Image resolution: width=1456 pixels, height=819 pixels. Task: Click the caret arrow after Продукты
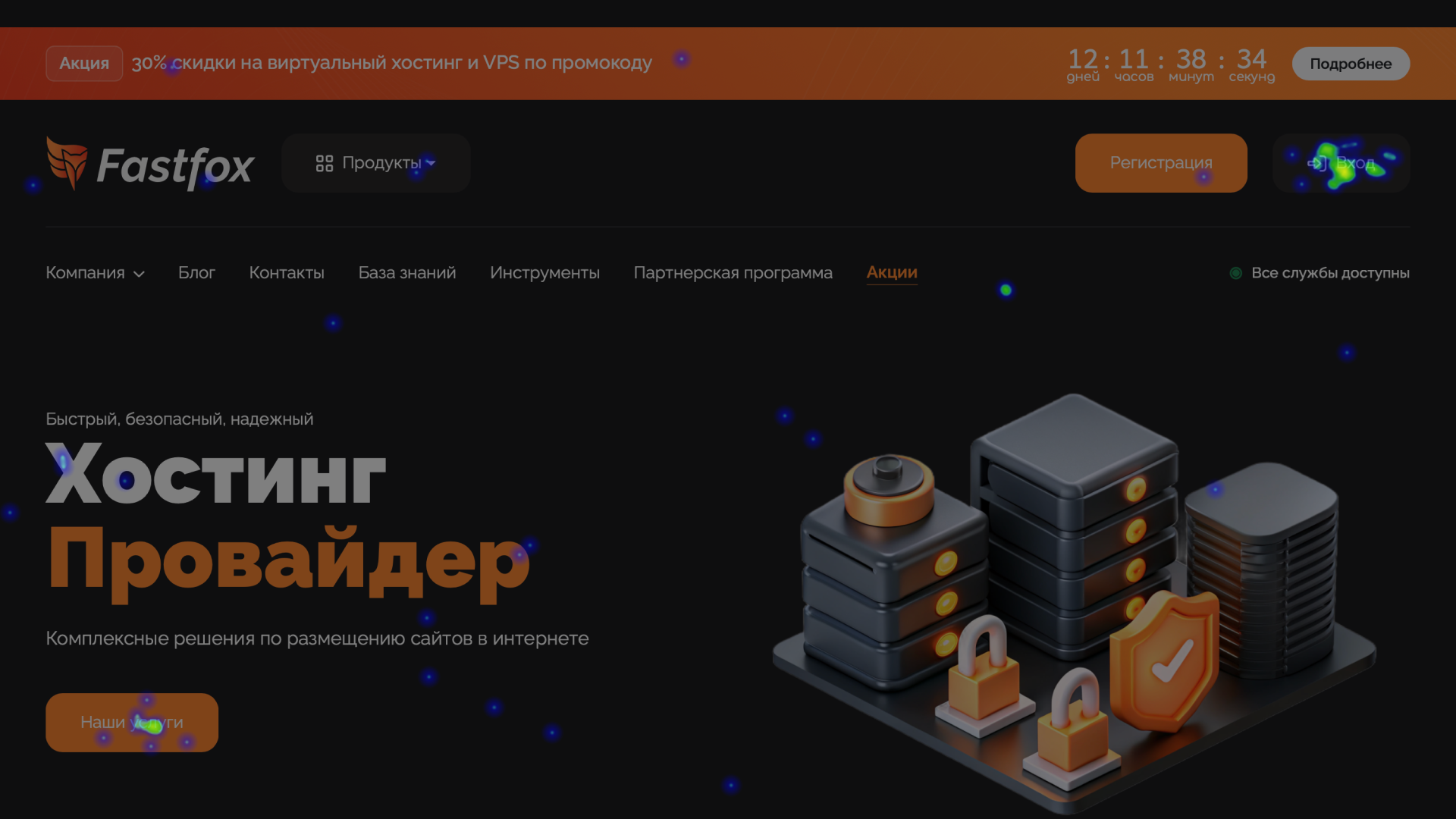(431, 163)
